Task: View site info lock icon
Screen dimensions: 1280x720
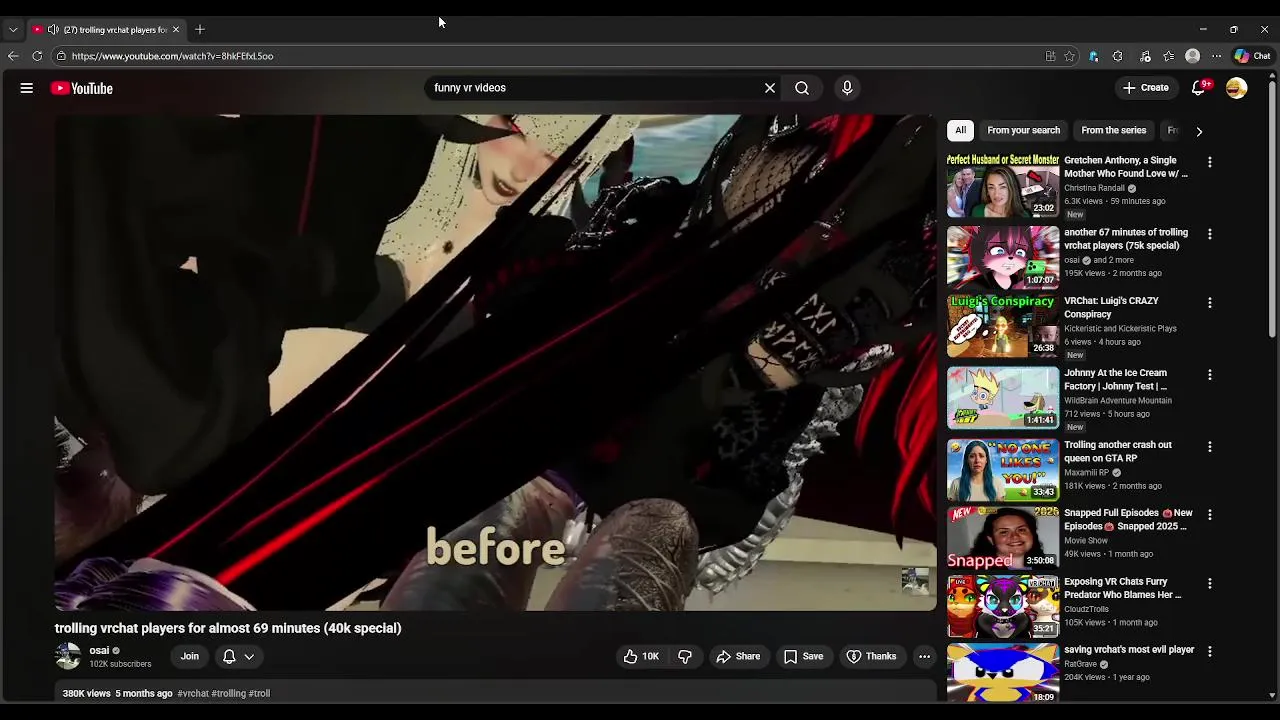Action: (x=61, y=56)
